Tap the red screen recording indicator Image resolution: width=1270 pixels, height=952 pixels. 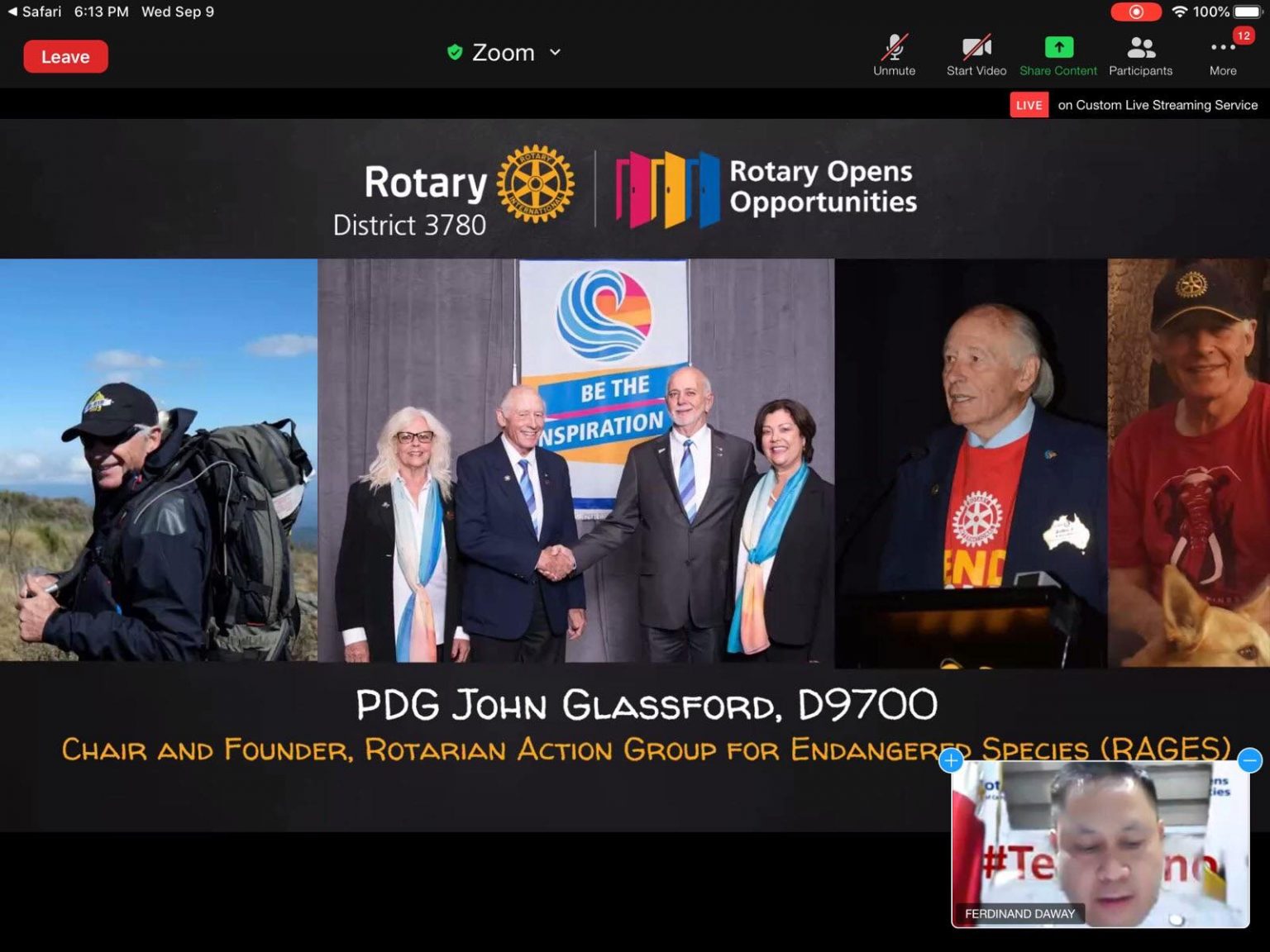click(1135, 12)
